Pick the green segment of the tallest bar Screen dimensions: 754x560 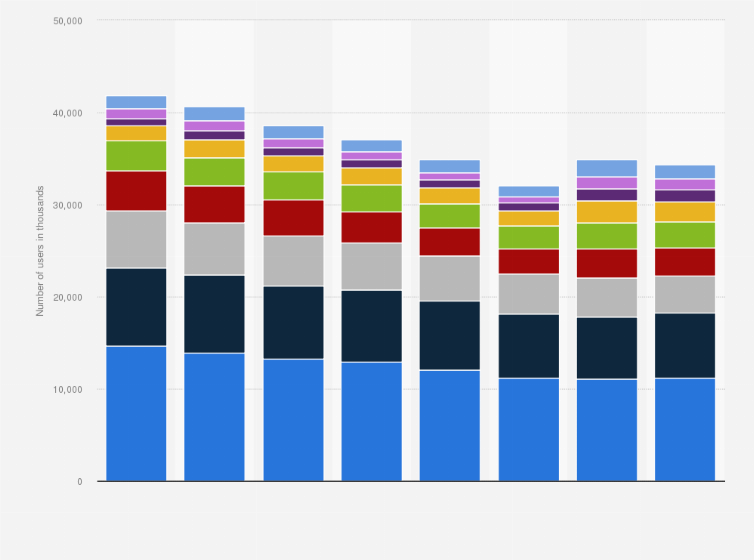[136, 156]
